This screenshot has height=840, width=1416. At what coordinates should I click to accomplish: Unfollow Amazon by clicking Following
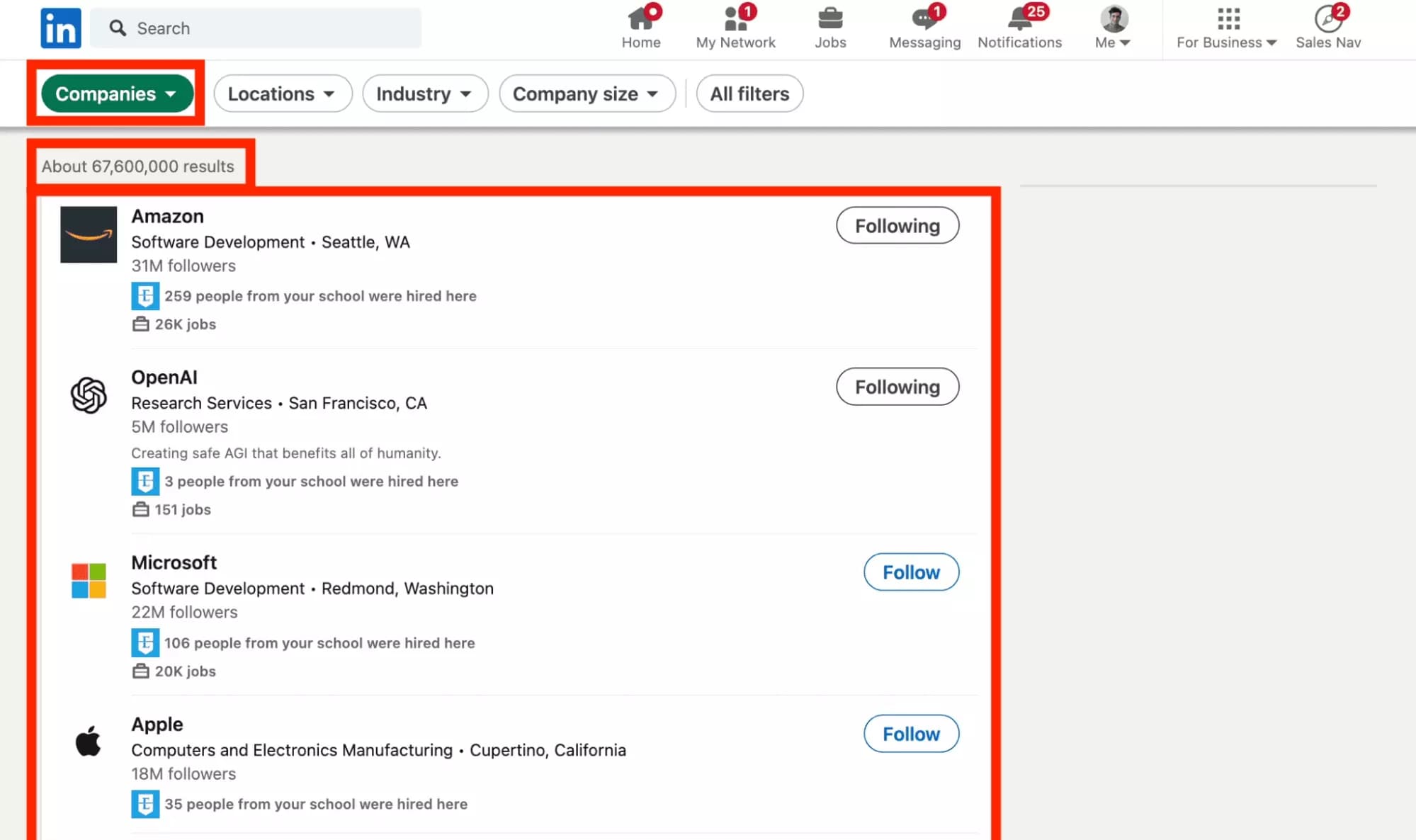[x=897, y=225]
